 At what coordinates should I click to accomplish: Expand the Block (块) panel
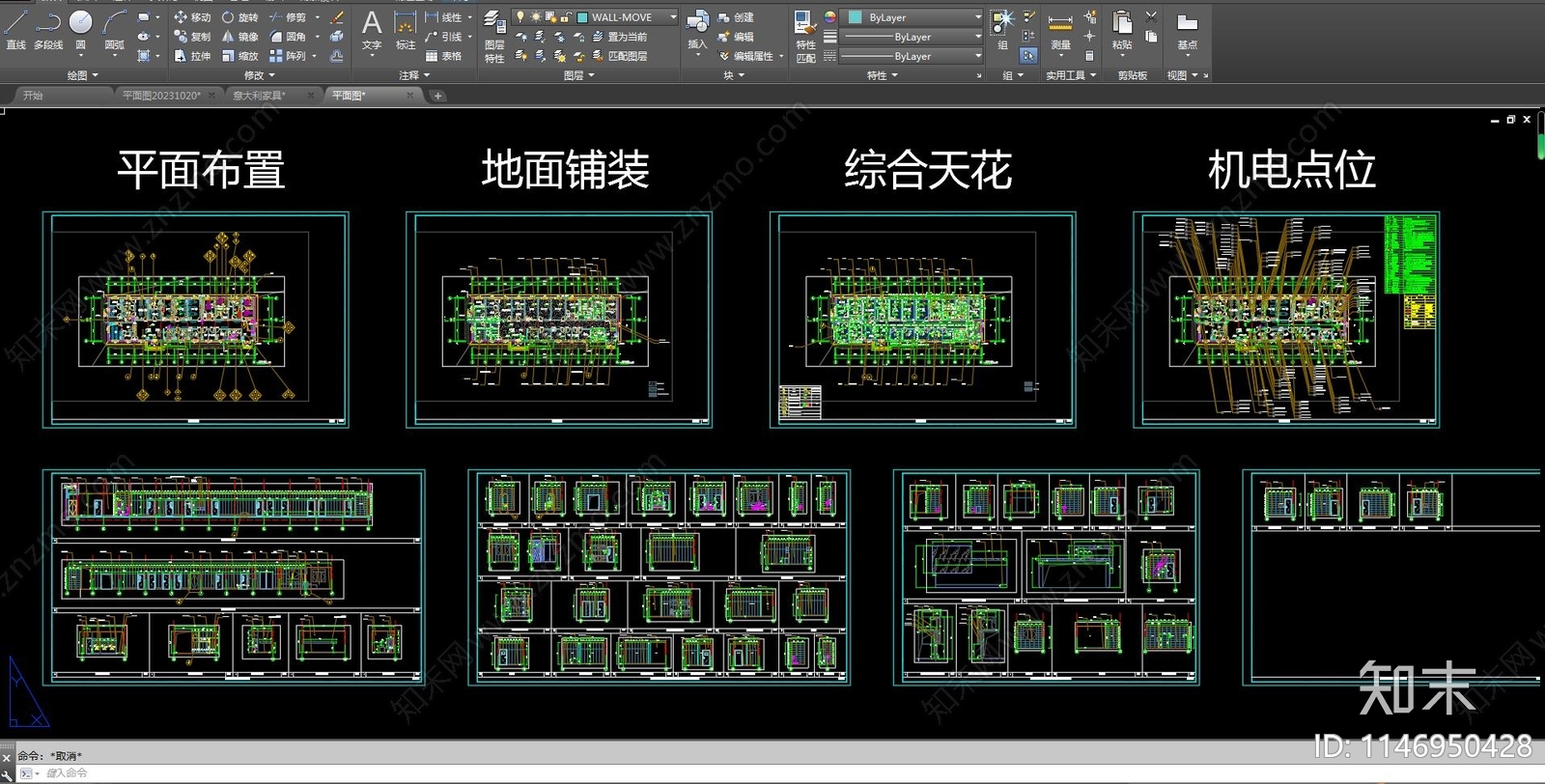(734, 75)
